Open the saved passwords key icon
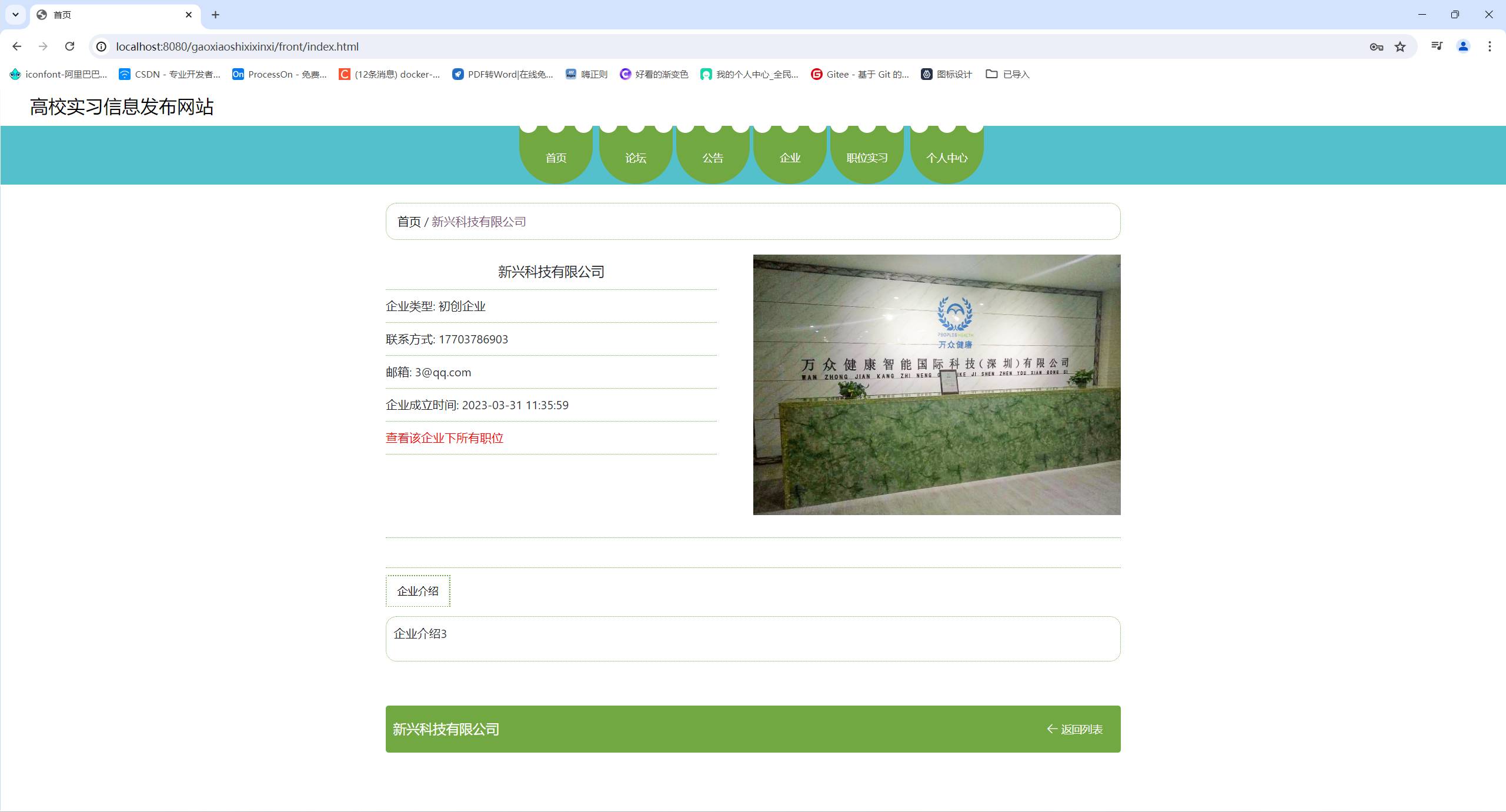 (x=1376, y=46)
